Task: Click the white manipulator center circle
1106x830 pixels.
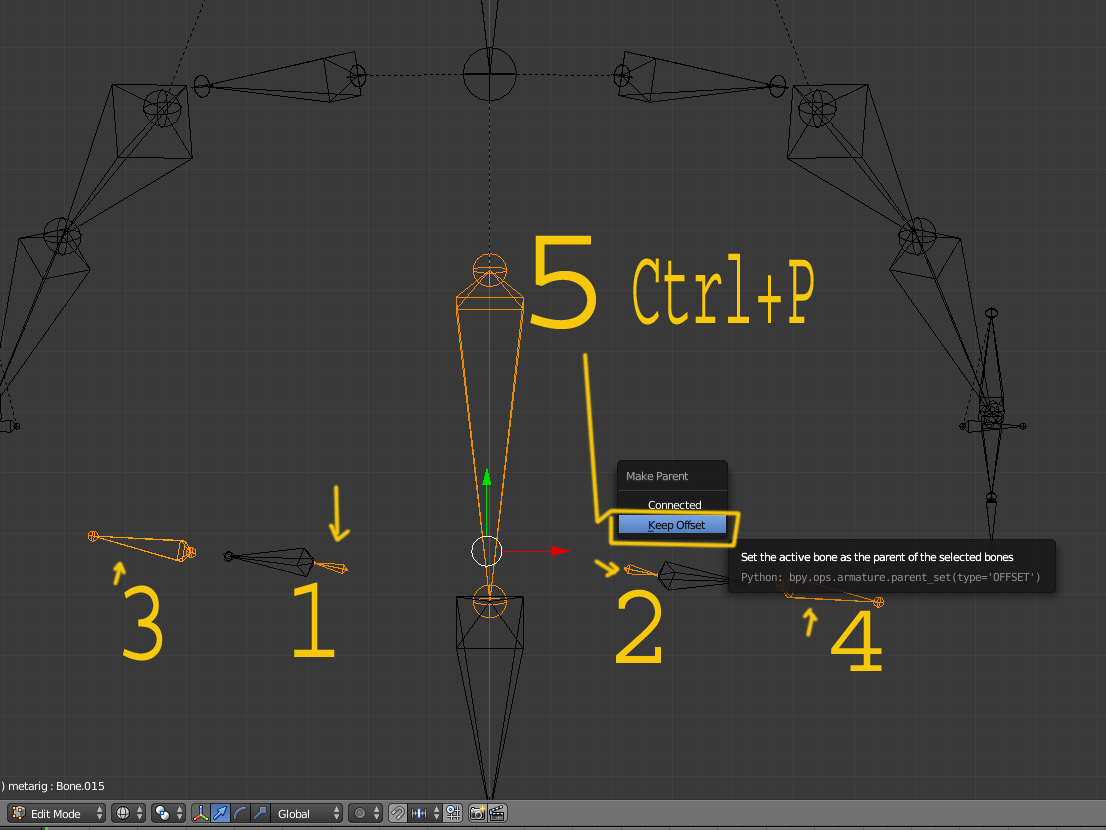Action: pyautogui.click(x=487, y=551)
